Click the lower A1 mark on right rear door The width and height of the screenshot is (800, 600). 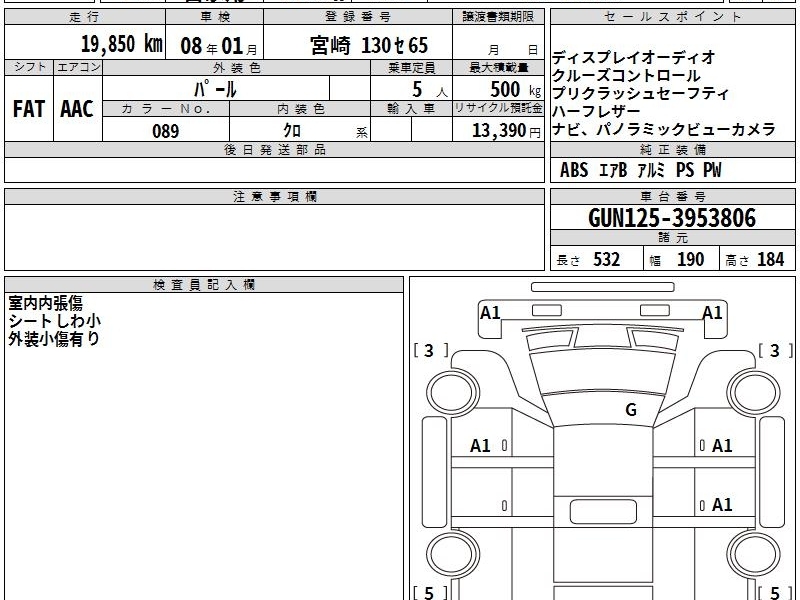coord(722,505)
